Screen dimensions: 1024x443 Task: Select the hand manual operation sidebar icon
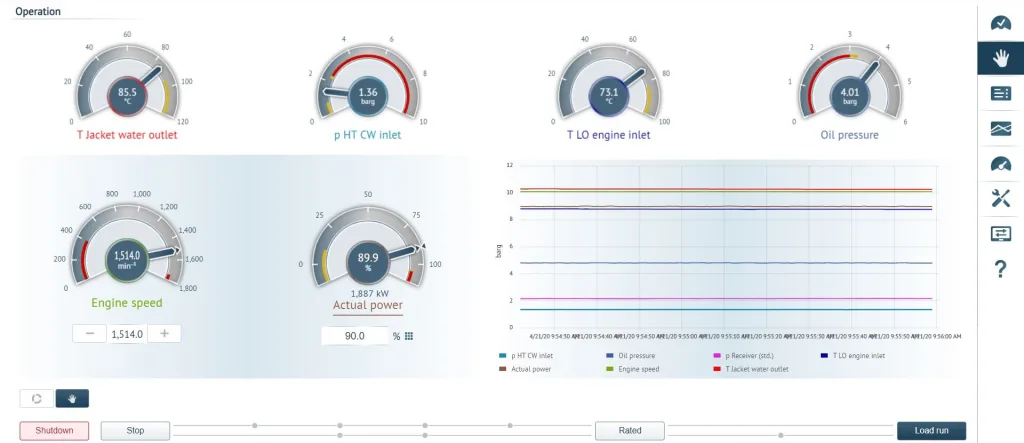1000,58
